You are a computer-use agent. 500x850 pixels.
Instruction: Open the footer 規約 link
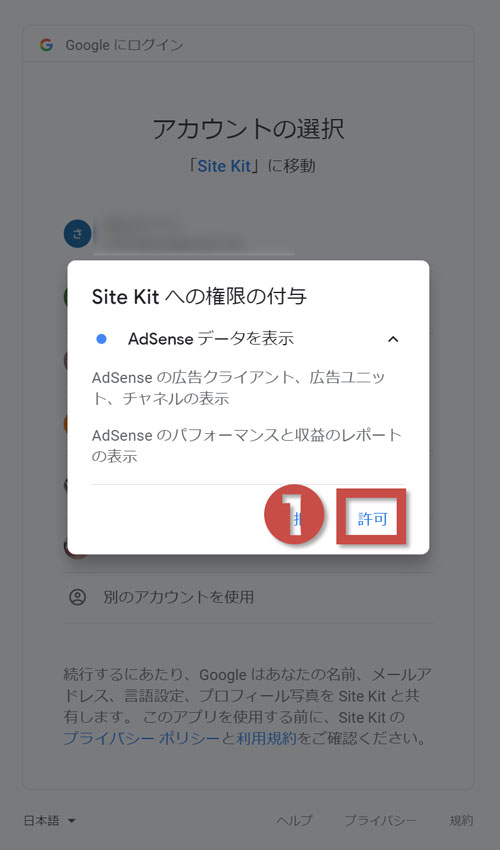[x=461, y=821]
